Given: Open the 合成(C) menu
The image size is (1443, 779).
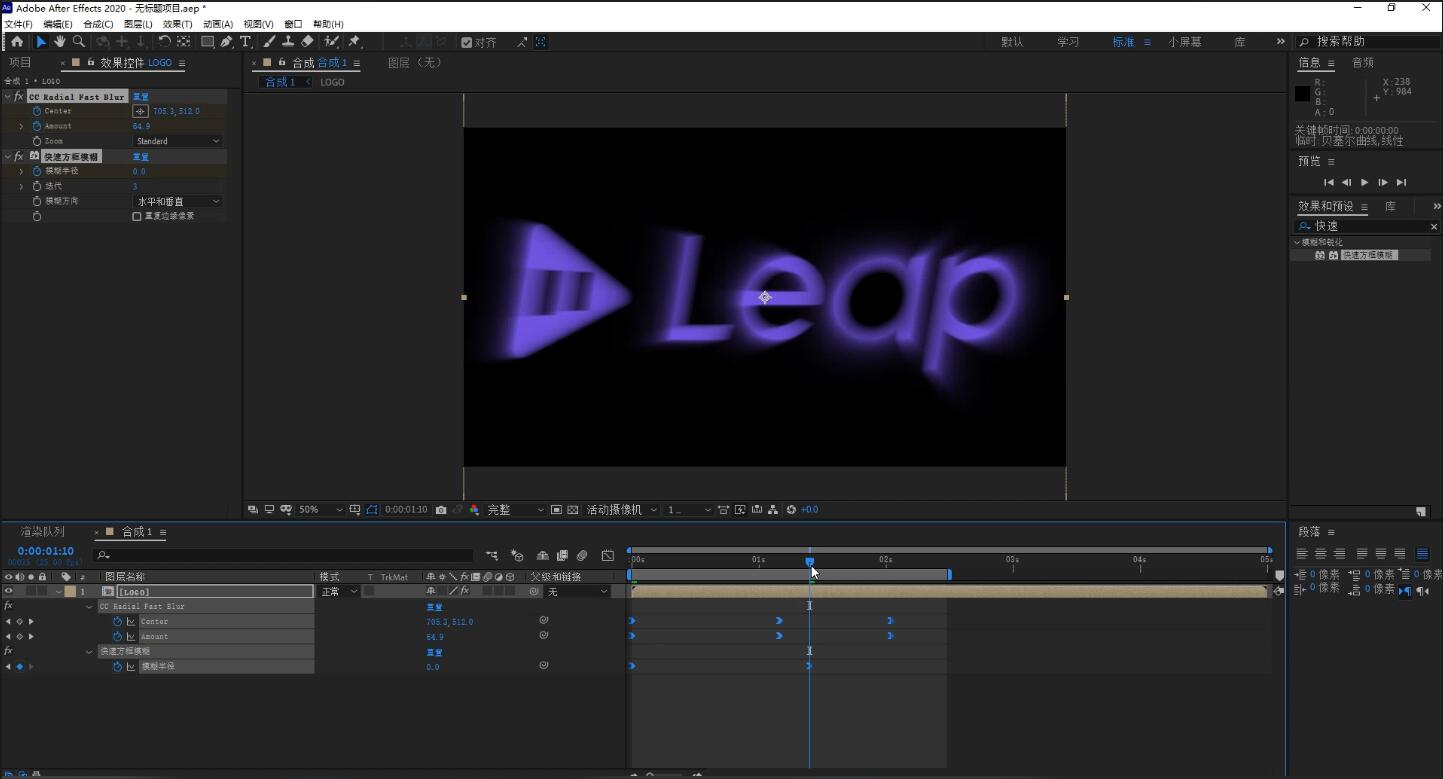Looking at the screenshot, I should [x=98, y=24].
